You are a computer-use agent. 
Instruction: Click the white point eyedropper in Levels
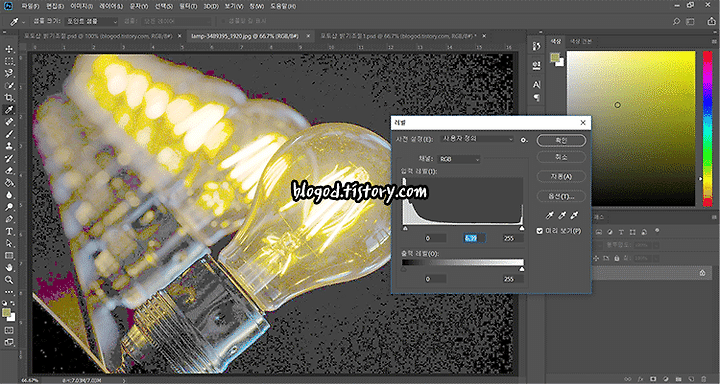click(574, 215)
